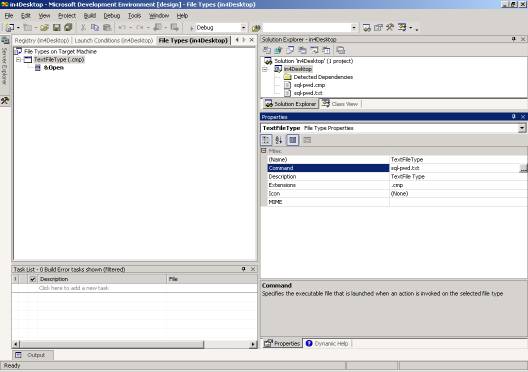Toggle the checkmark column header in Task List
The height and width of the screenshot is (372, 528).
tap(32, 279)
